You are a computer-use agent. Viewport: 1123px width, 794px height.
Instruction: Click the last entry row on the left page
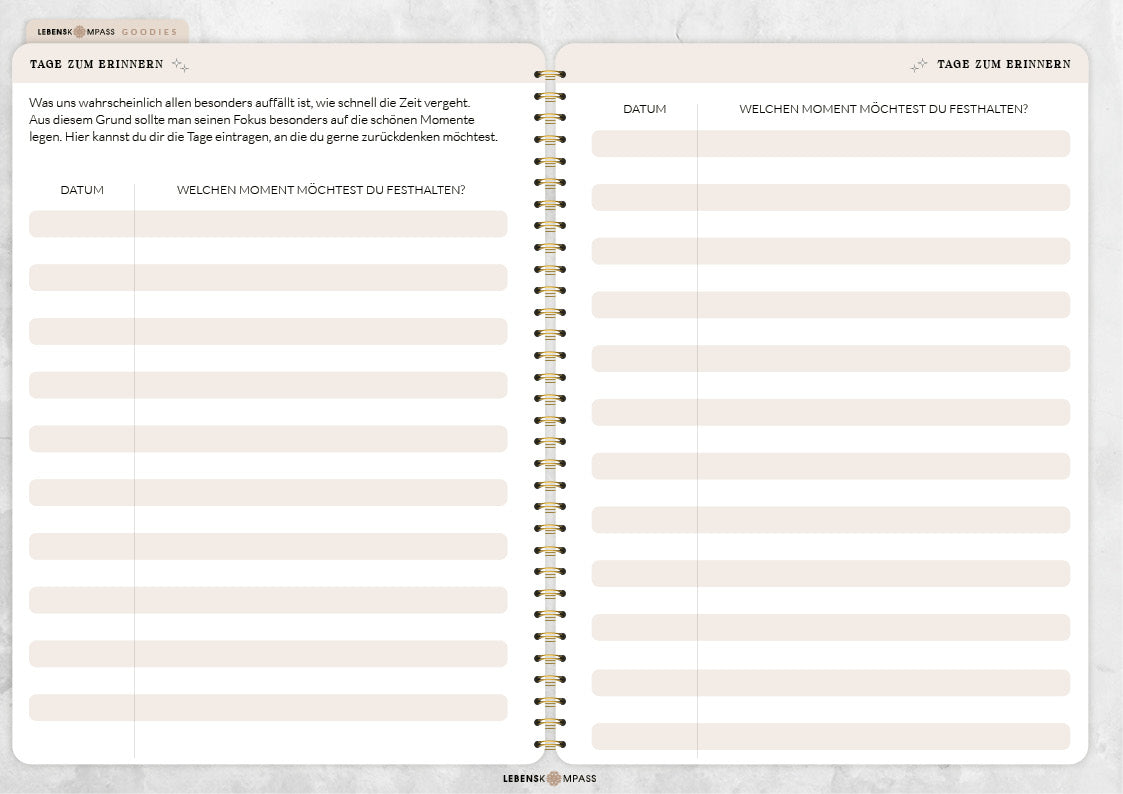(x=268, y=707)
